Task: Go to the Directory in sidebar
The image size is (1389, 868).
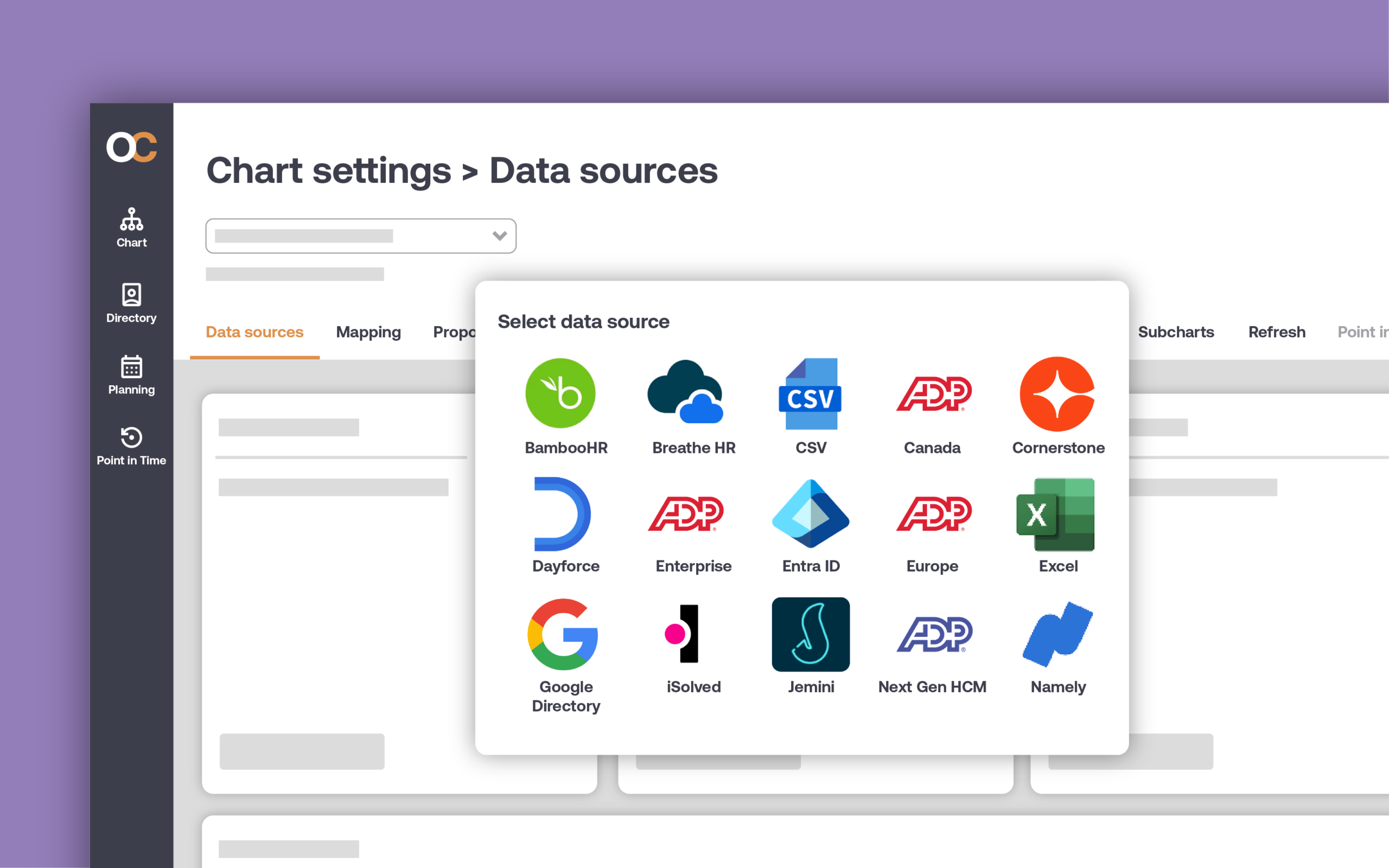Action: click(x=131, y=303)
